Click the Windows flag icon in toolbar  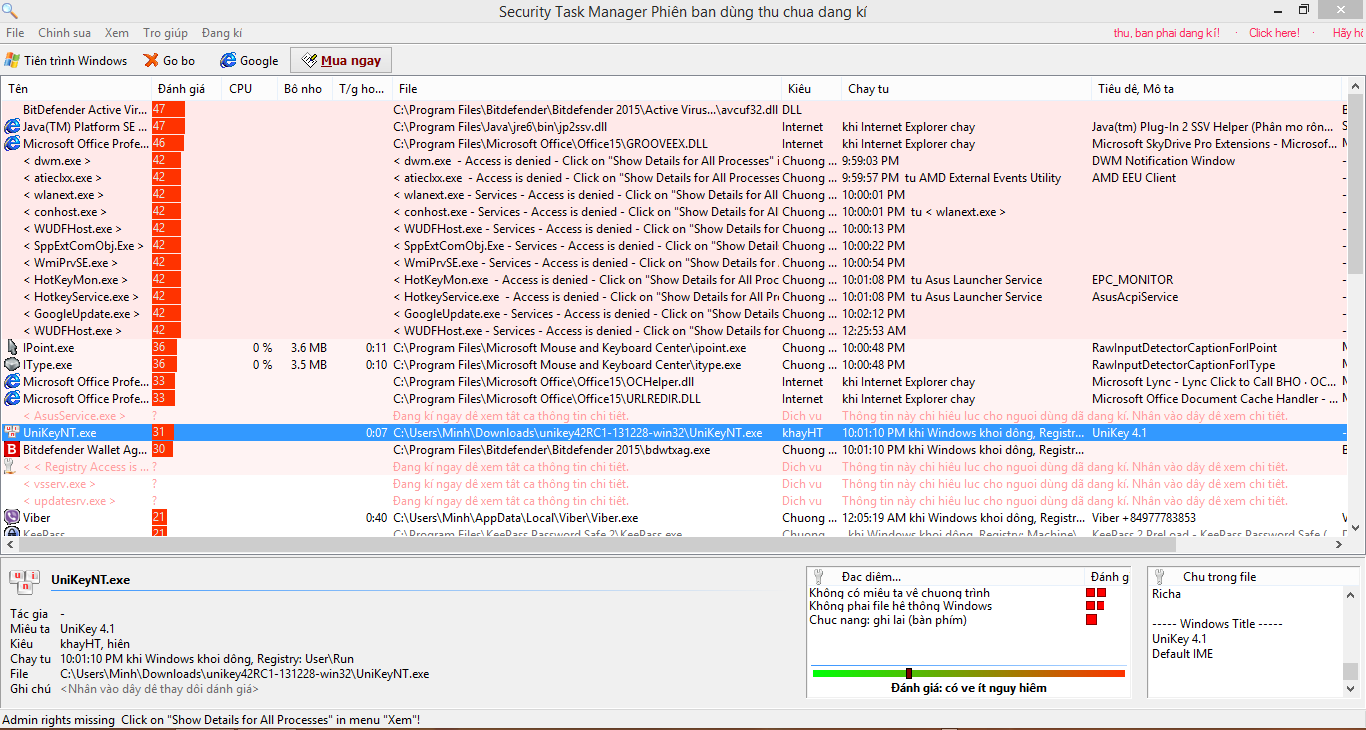click(x=13, y=60)
